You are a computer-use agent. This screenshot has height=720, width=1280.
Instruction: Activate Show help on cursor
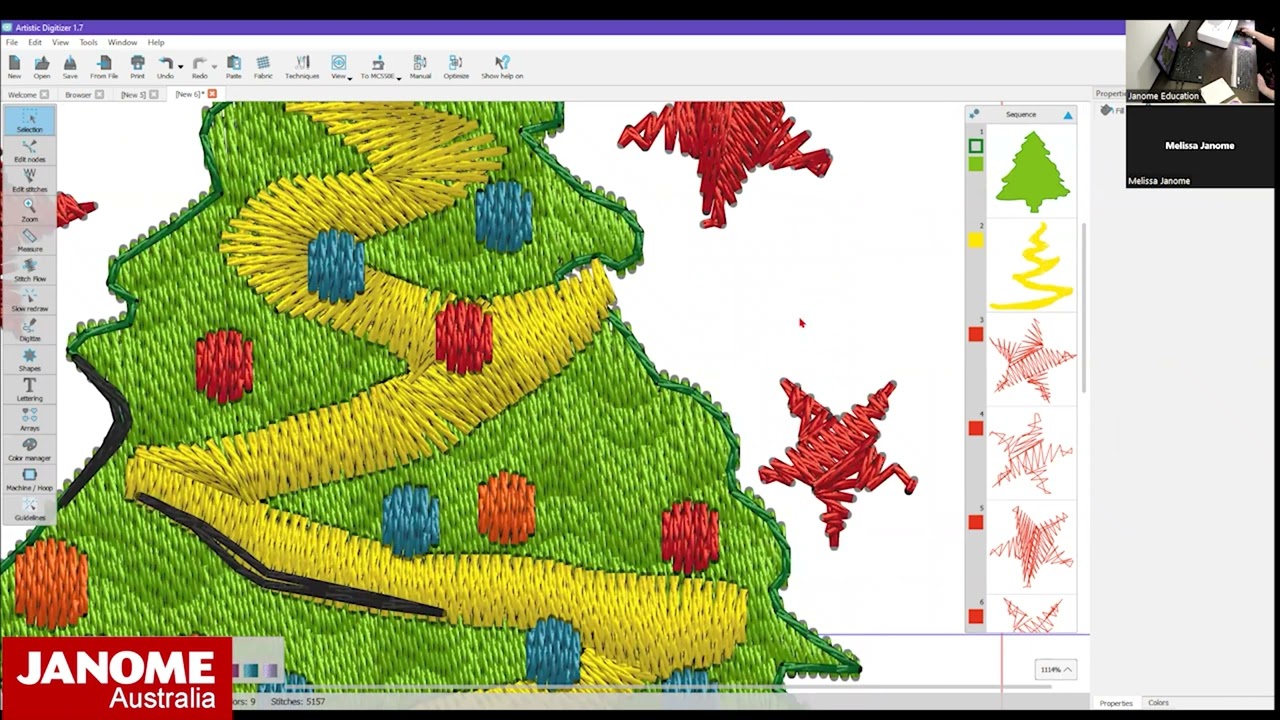502,66
